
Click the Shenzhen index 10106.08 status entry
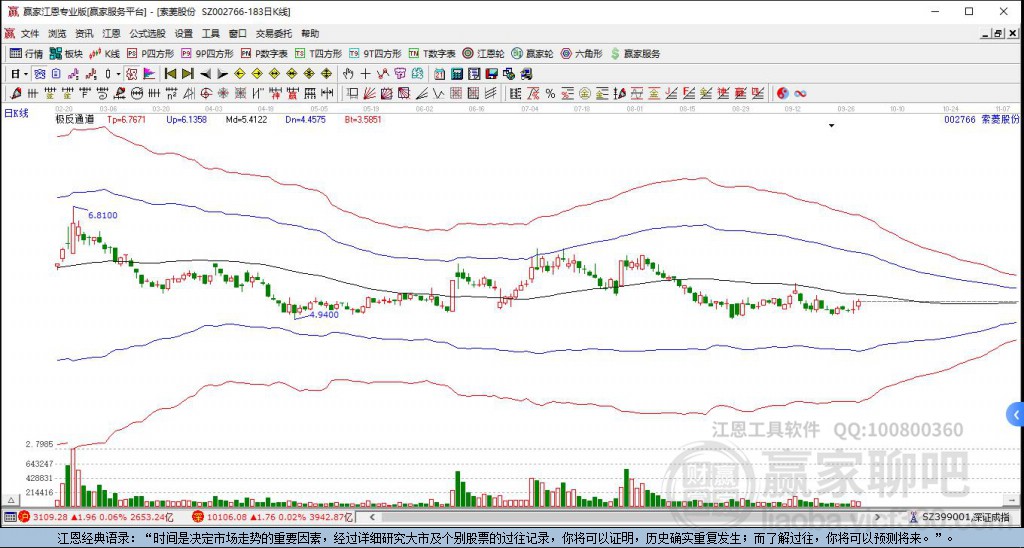(273, 517)
